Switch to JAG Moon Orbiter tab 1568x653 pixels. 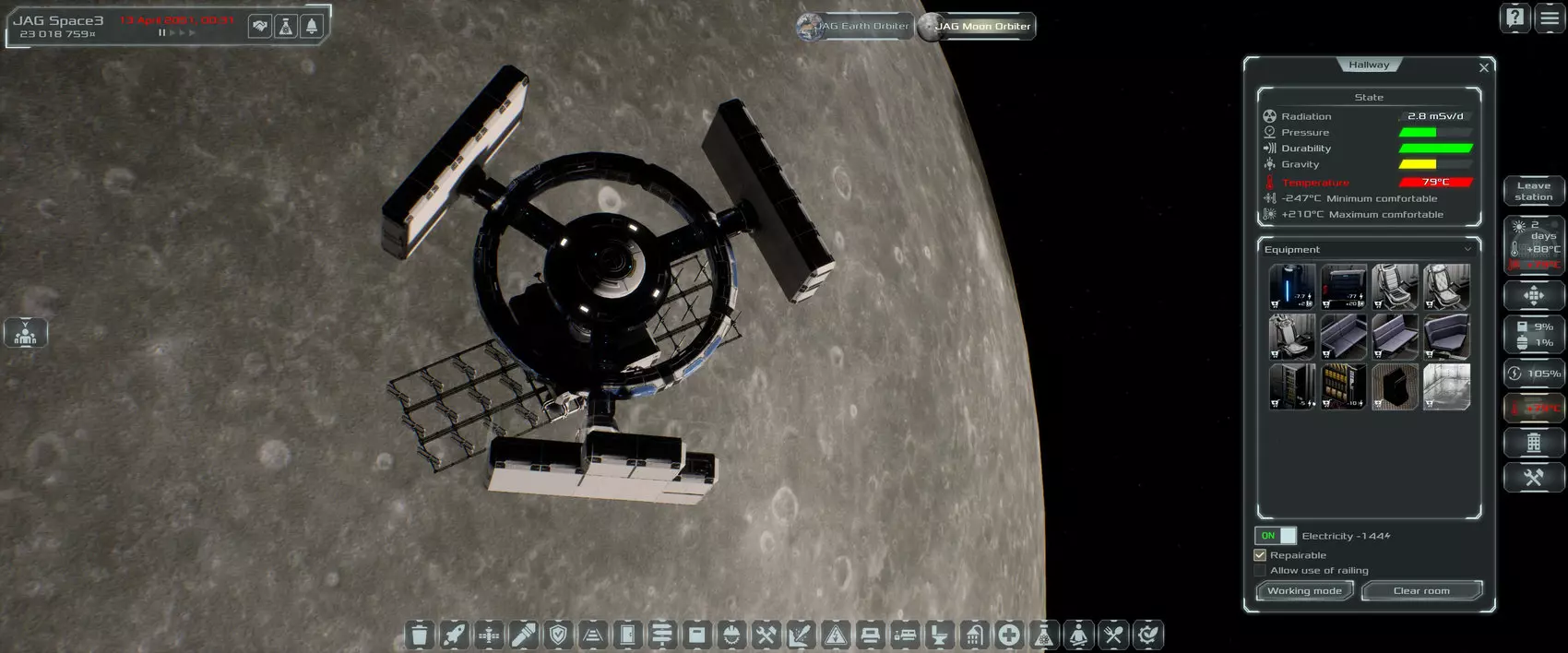[977, 26]
